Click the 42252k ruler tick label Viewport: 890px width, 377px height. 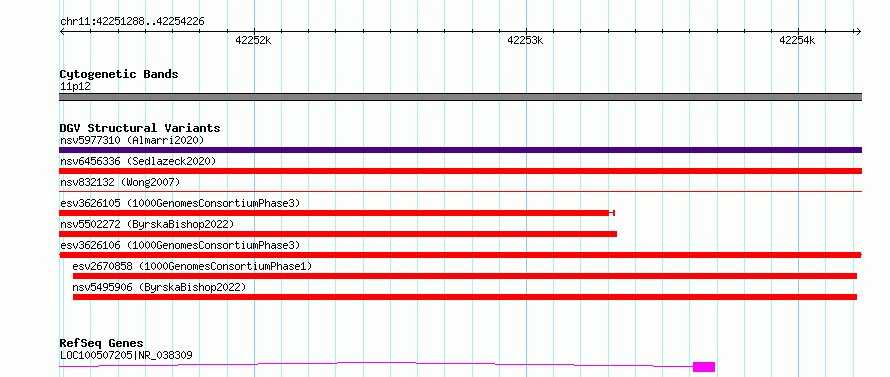tap(253, 40)
